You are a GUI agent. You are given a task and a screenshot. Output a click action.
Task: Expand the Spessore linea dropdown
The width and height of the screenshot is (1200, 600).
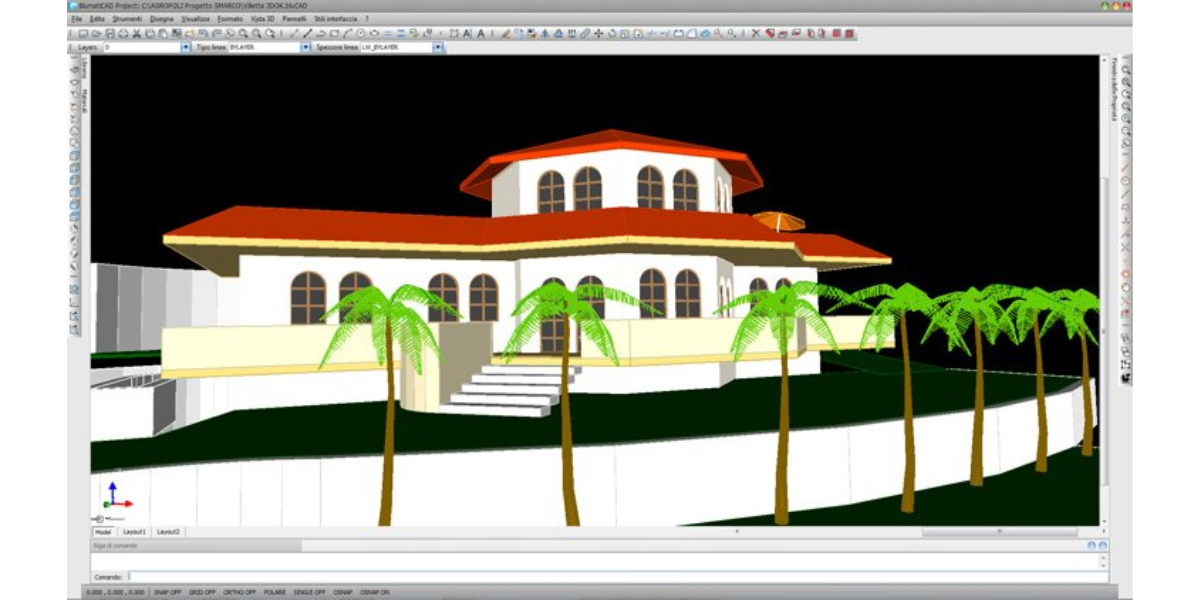coord(437,47)
